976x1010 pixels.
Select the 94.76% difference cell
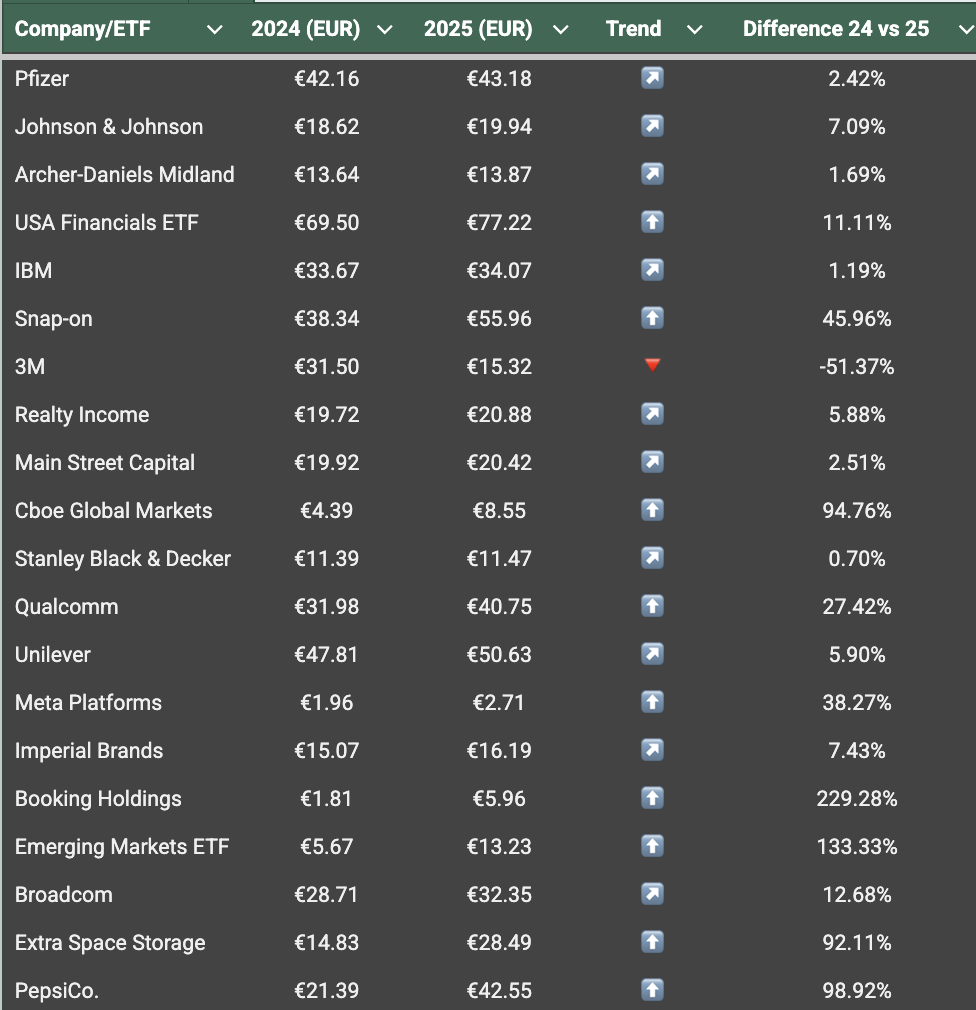click(x=857, y=511)
